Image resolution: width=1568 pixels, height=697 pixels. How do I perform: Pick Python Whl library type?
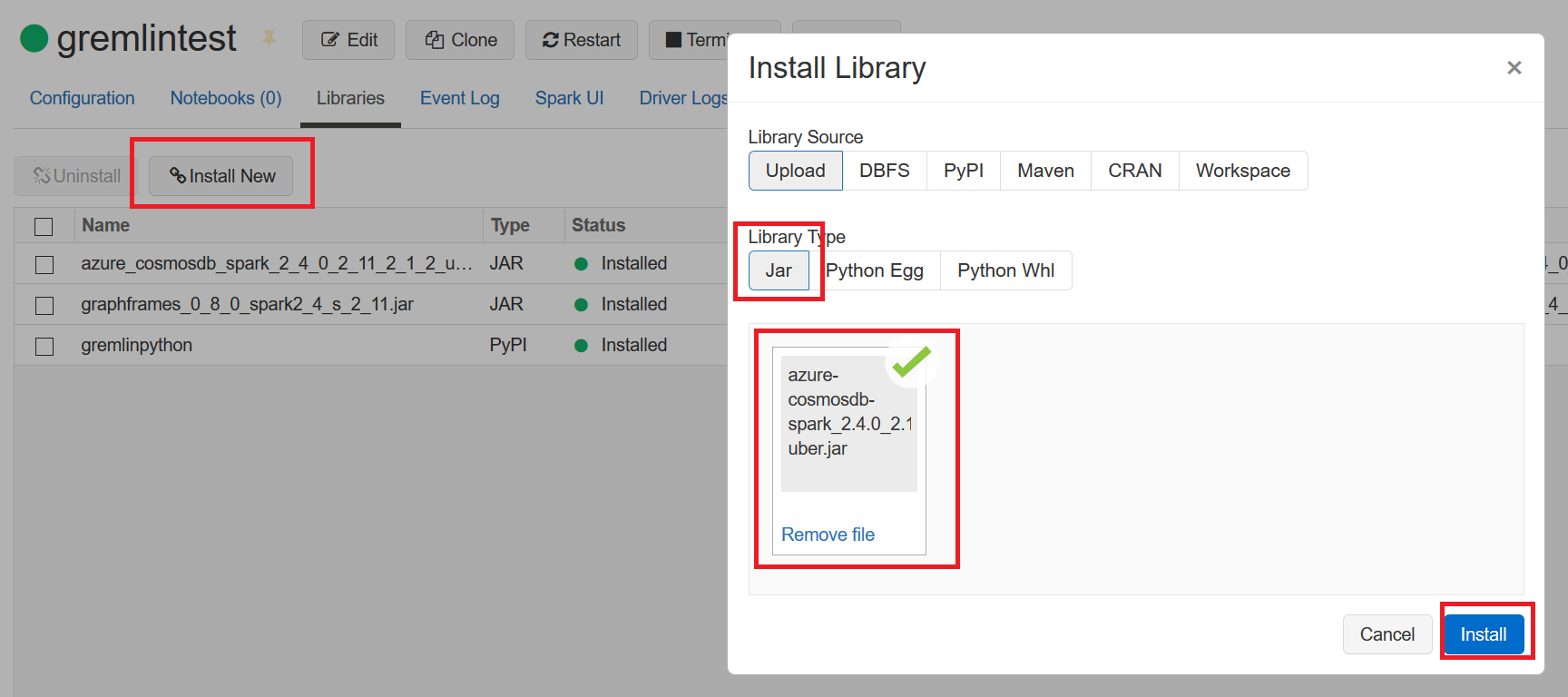[1005, 270]
